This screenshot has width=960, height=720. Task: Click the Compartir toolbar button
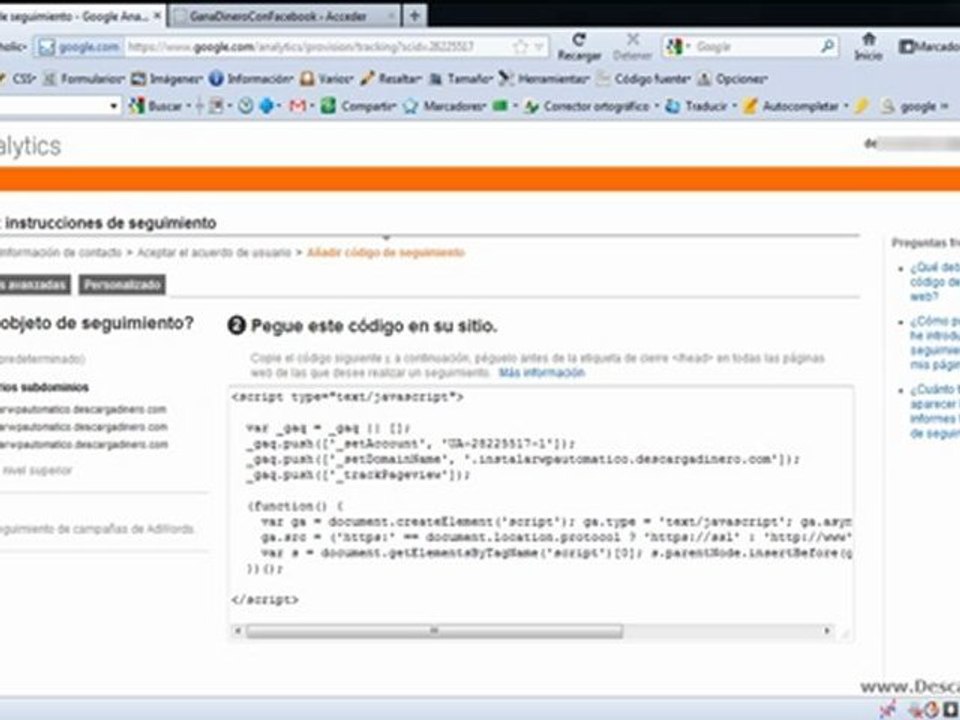click(x=359, y=106)
